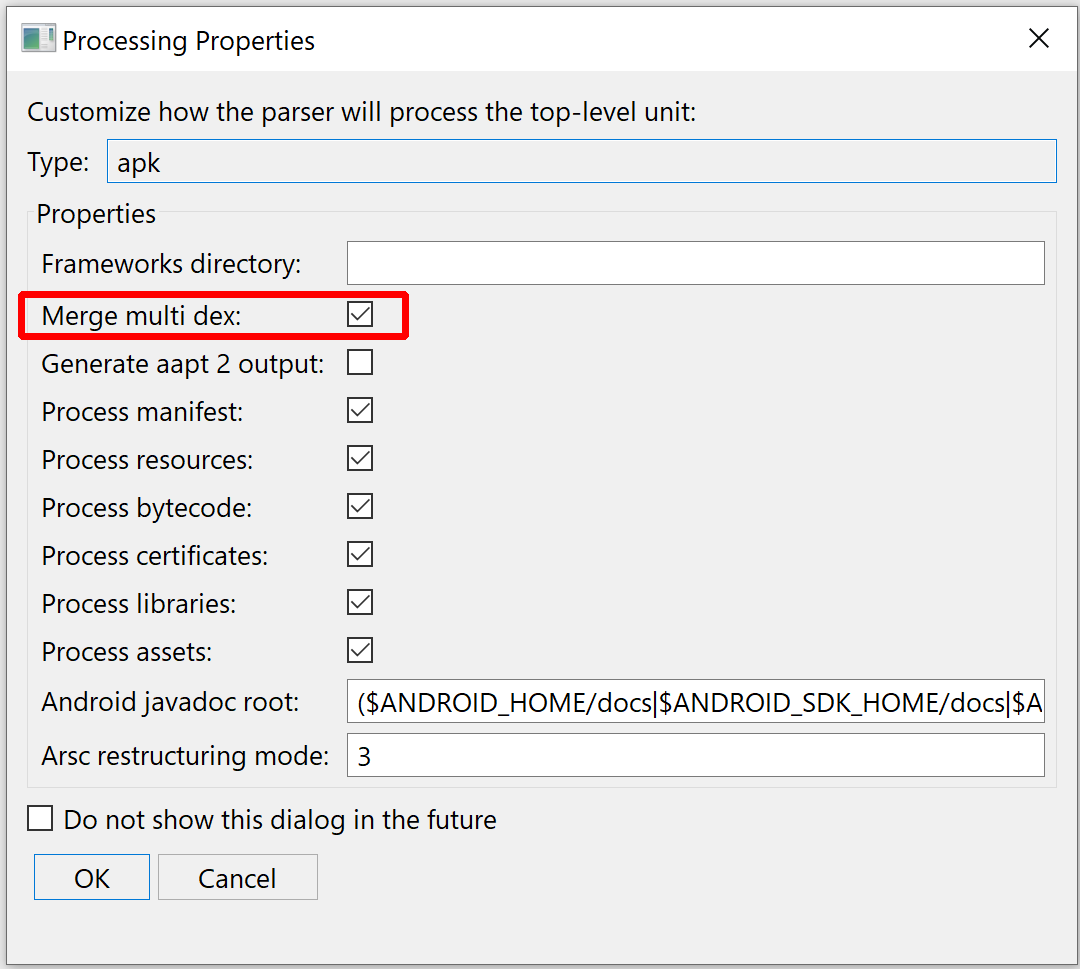Click the Cancel button
The width and height of the screenshot is (1080, 969).
[238, 877]
